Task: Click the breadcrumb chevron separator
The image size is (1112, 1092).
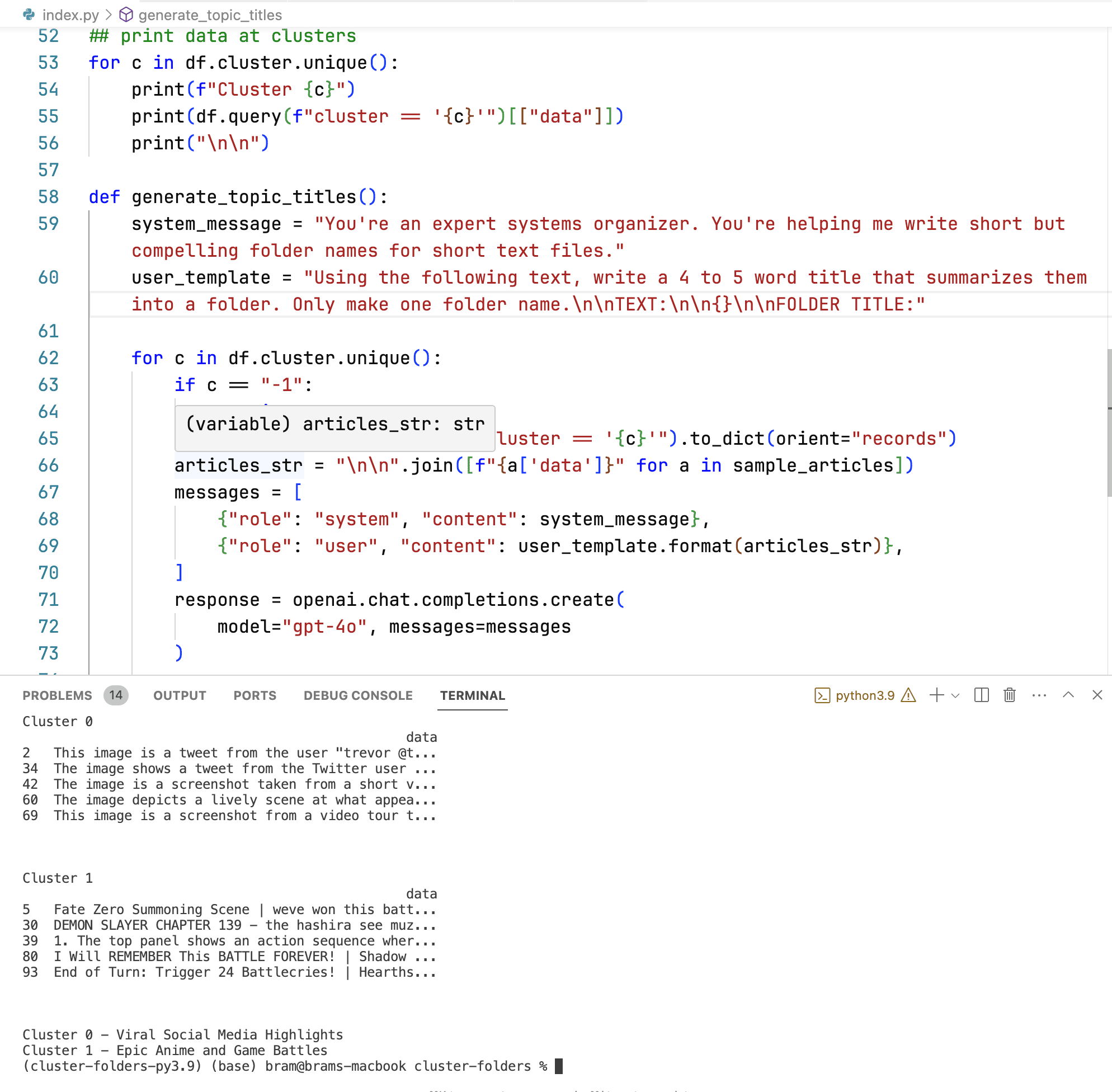Action: click(x=109, y=15)
